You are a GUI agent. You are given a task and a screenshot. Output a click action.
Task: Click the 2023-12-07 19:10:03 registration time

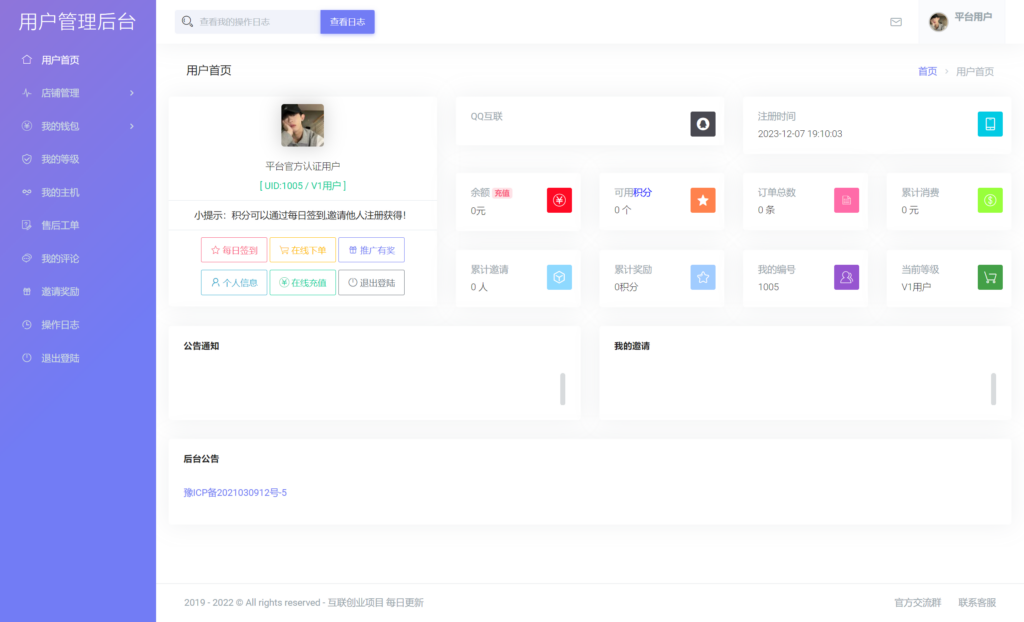coord(800,133)
